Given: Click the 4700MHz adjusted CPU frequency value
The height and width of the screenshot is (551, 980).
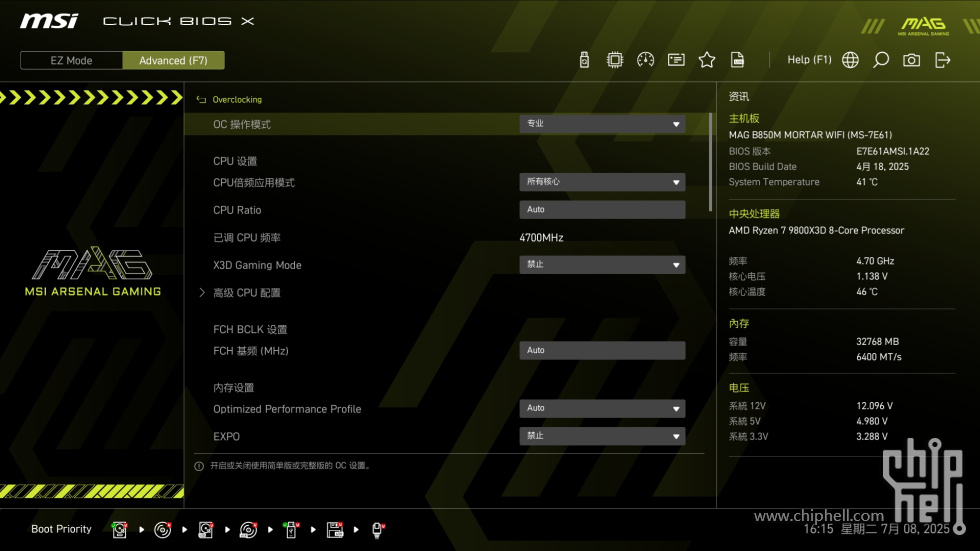Looking at the screenshot, I should (x=541, y=237).
